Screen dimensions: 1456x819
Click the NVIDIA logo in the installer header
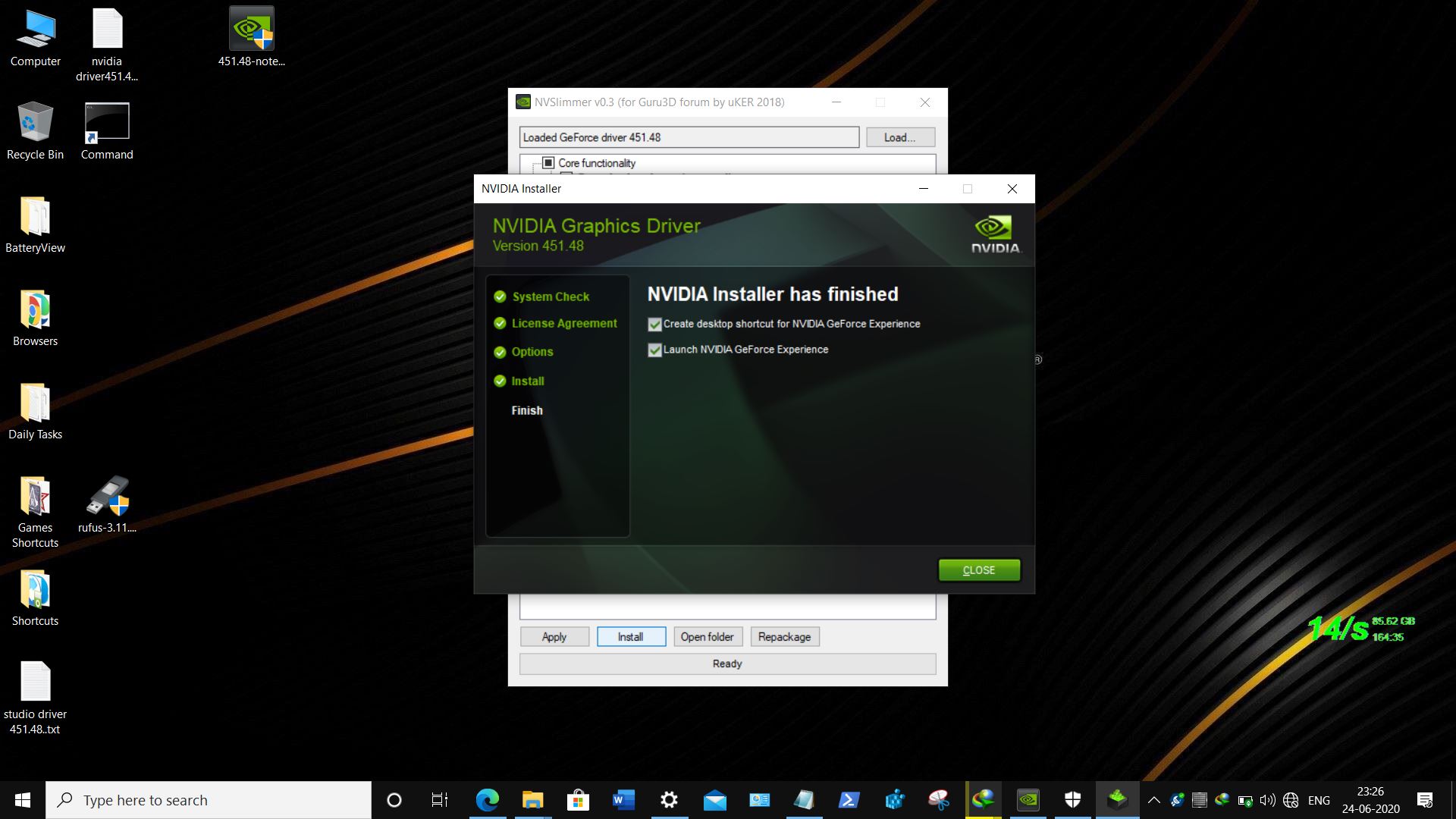tap(995, 234)
